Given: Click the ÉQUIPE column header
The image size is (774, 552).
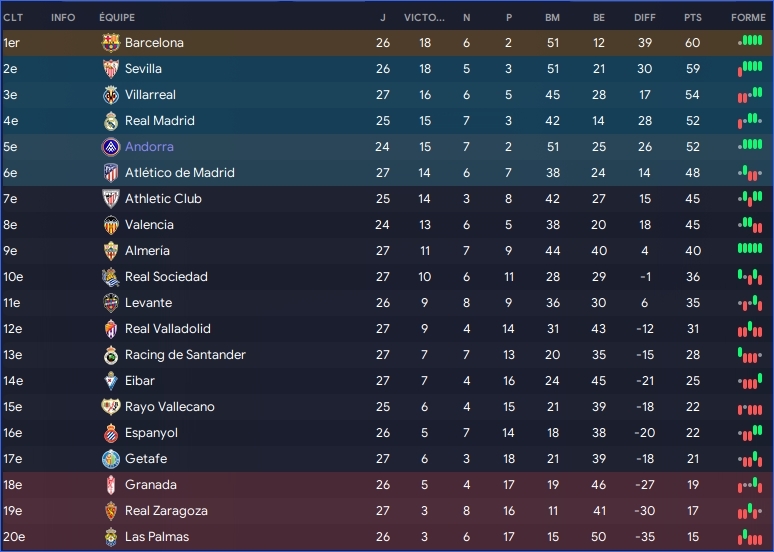Looking at the screenshot, I should [117, 18].
